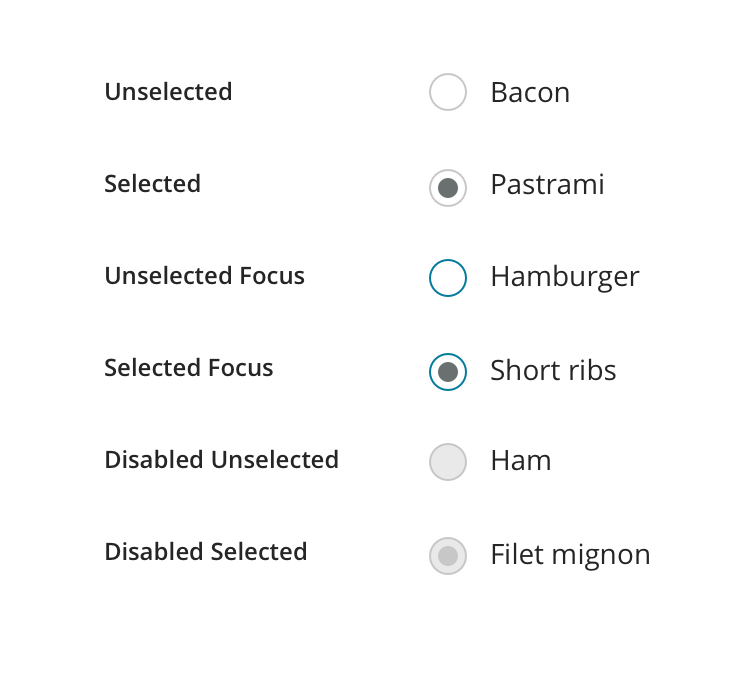740x682 pixels.
Task: Choose the focused Hamburger radio button
Action: coord(448,278)
